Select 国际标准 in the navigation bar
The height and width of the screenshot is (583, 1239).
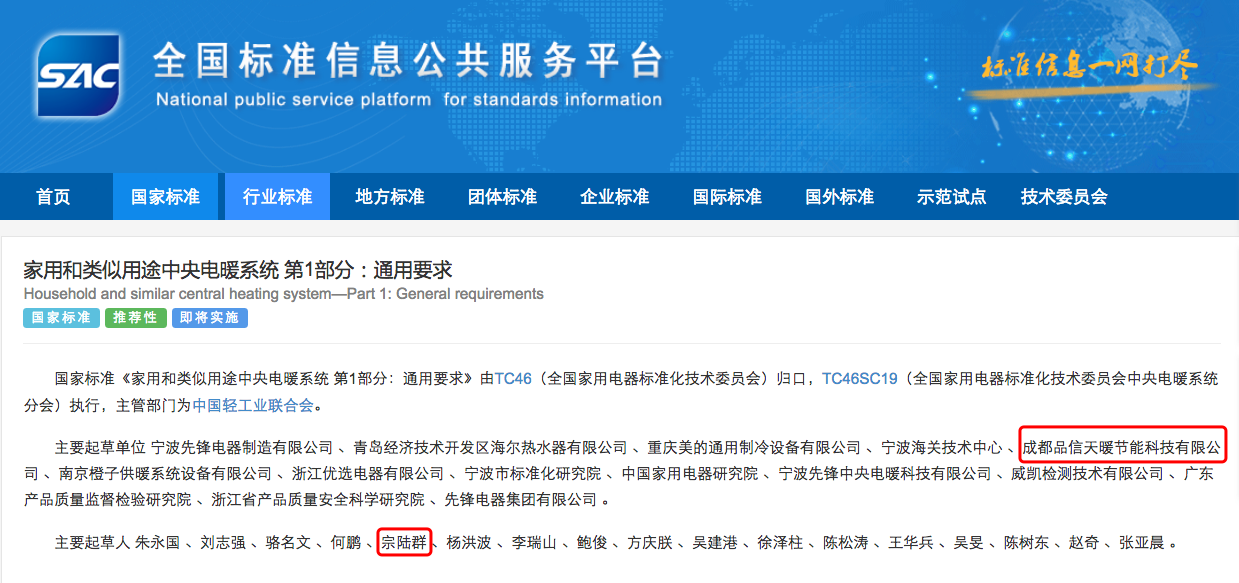(727, 197)
